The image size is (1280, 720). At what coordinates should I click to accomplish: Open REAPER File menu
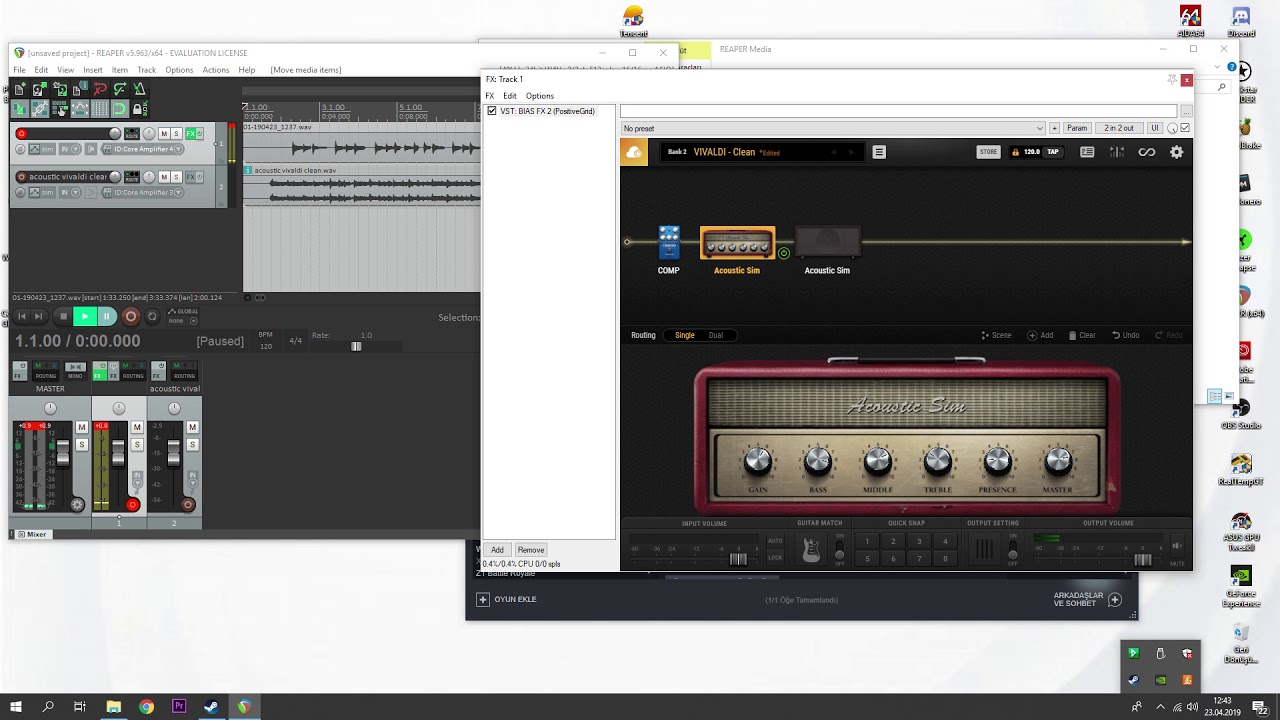19,70
